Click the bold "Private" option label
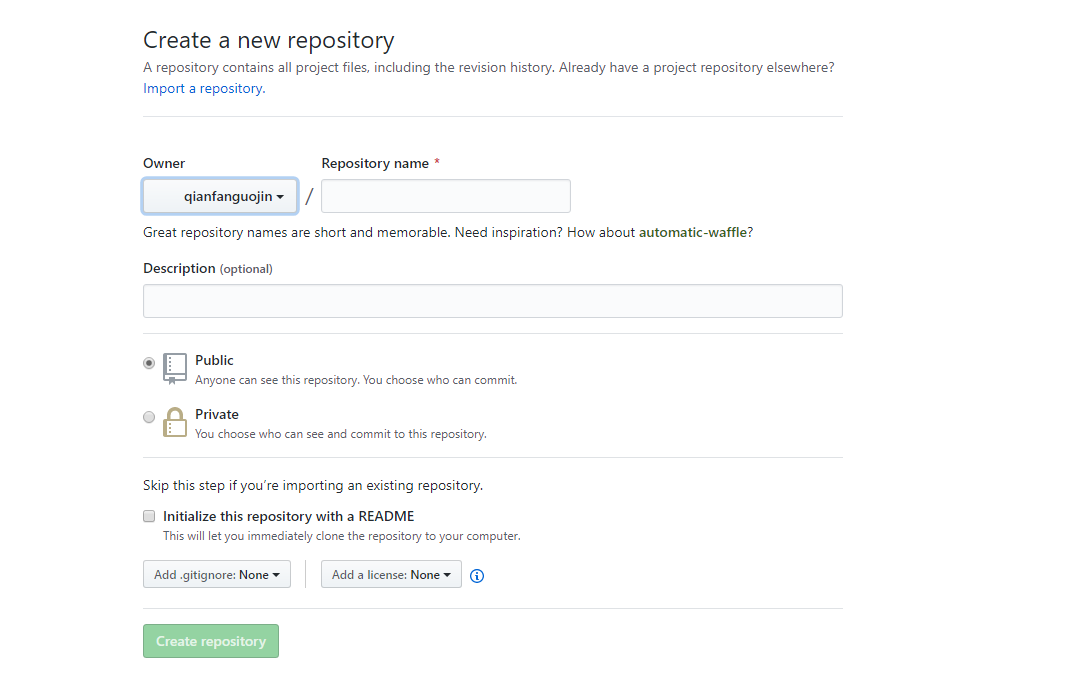This screenshot has height=690, width=1087. tap(217, 414)
